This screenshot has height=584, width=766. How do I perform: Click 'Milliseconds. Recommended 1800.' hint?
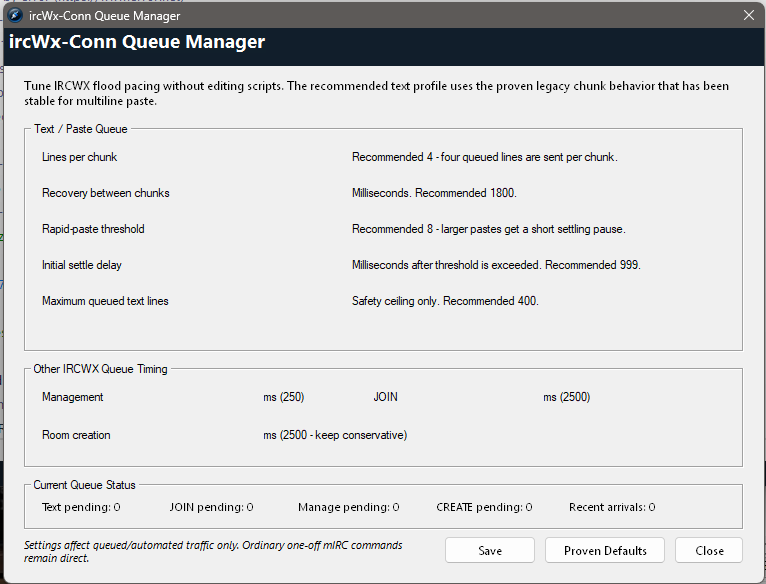coord(434,193)
